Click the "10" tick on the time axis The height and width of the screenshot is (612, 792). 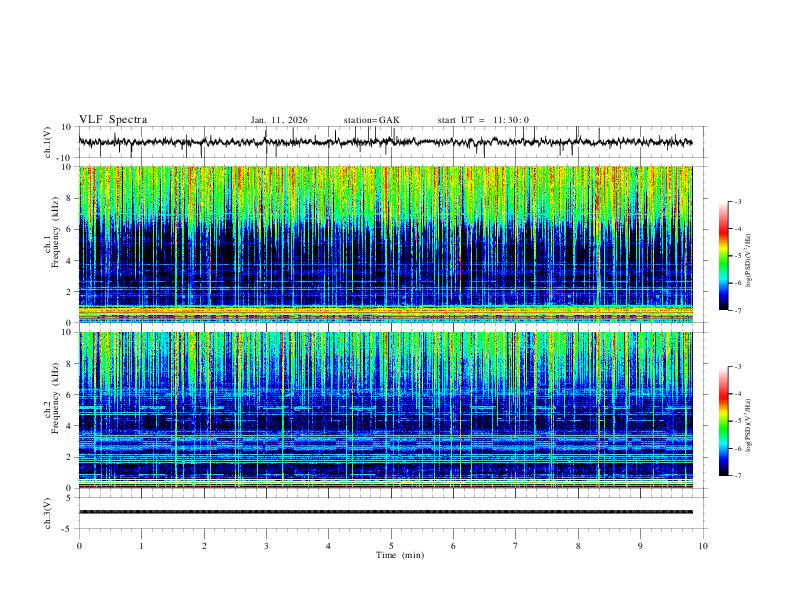pos(703,546)
